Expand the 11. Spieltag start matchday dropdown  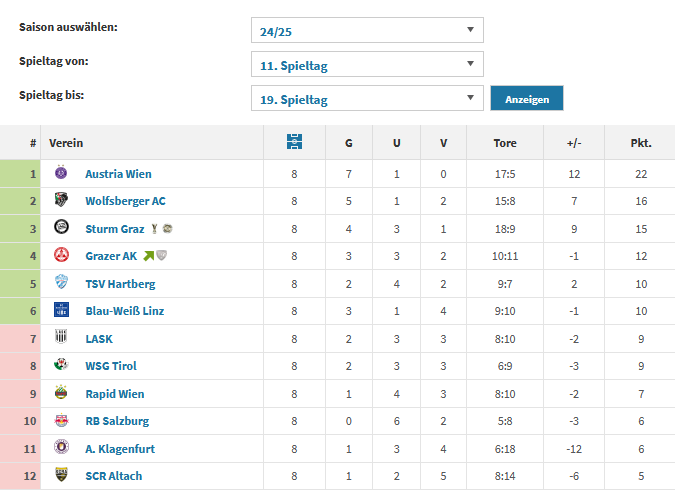point(367,65)
